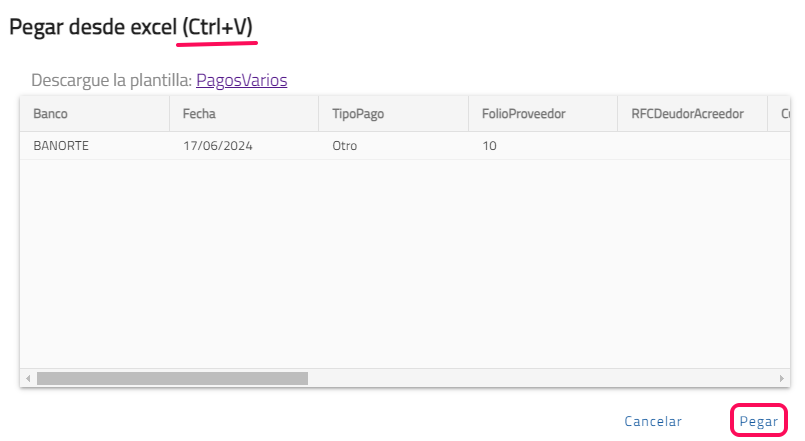Confirm with the Pegar button
805x441 pixels.
758,421
